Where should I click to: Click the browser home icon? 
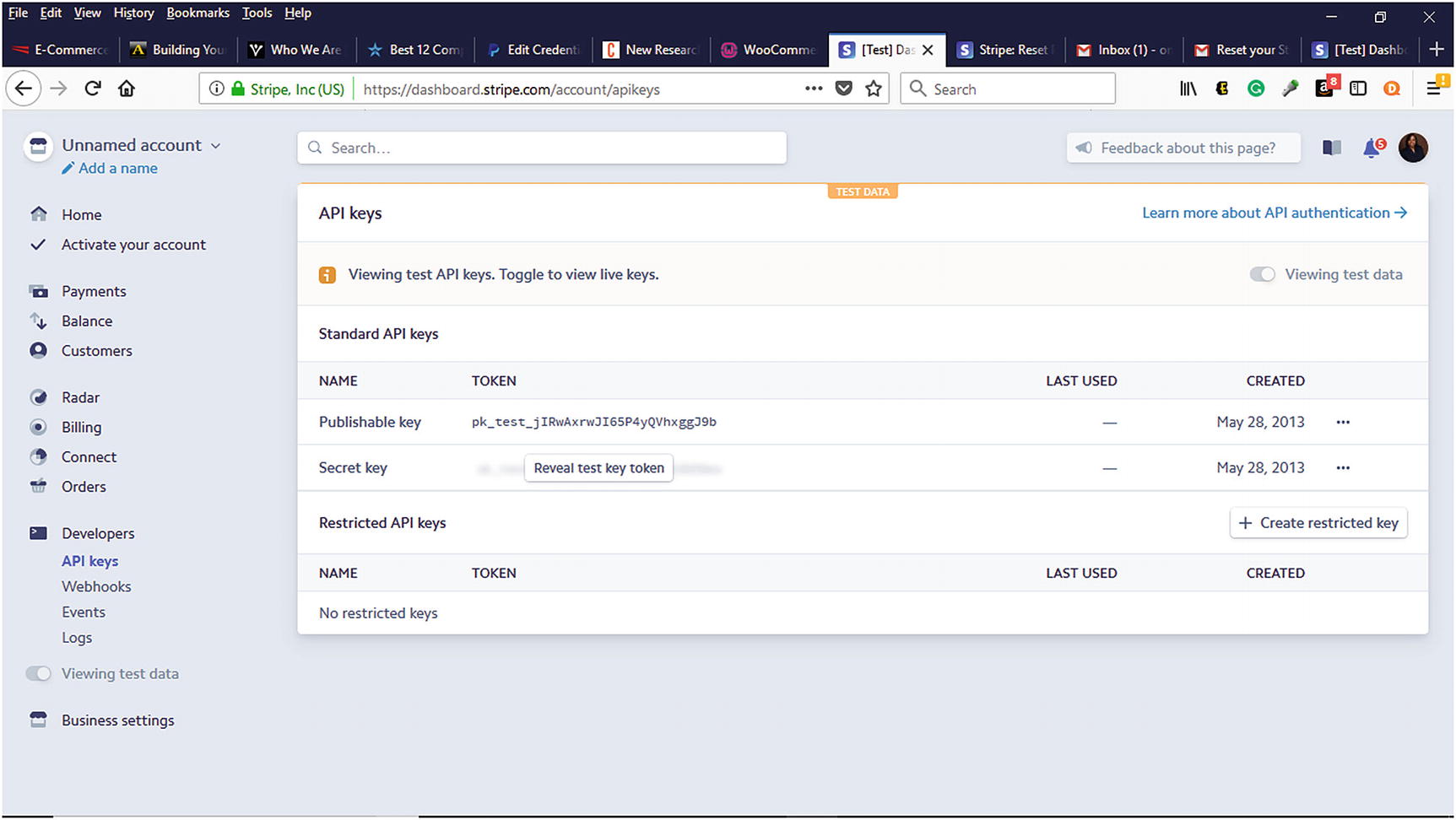pyautogui.click(x=127, y=89)
